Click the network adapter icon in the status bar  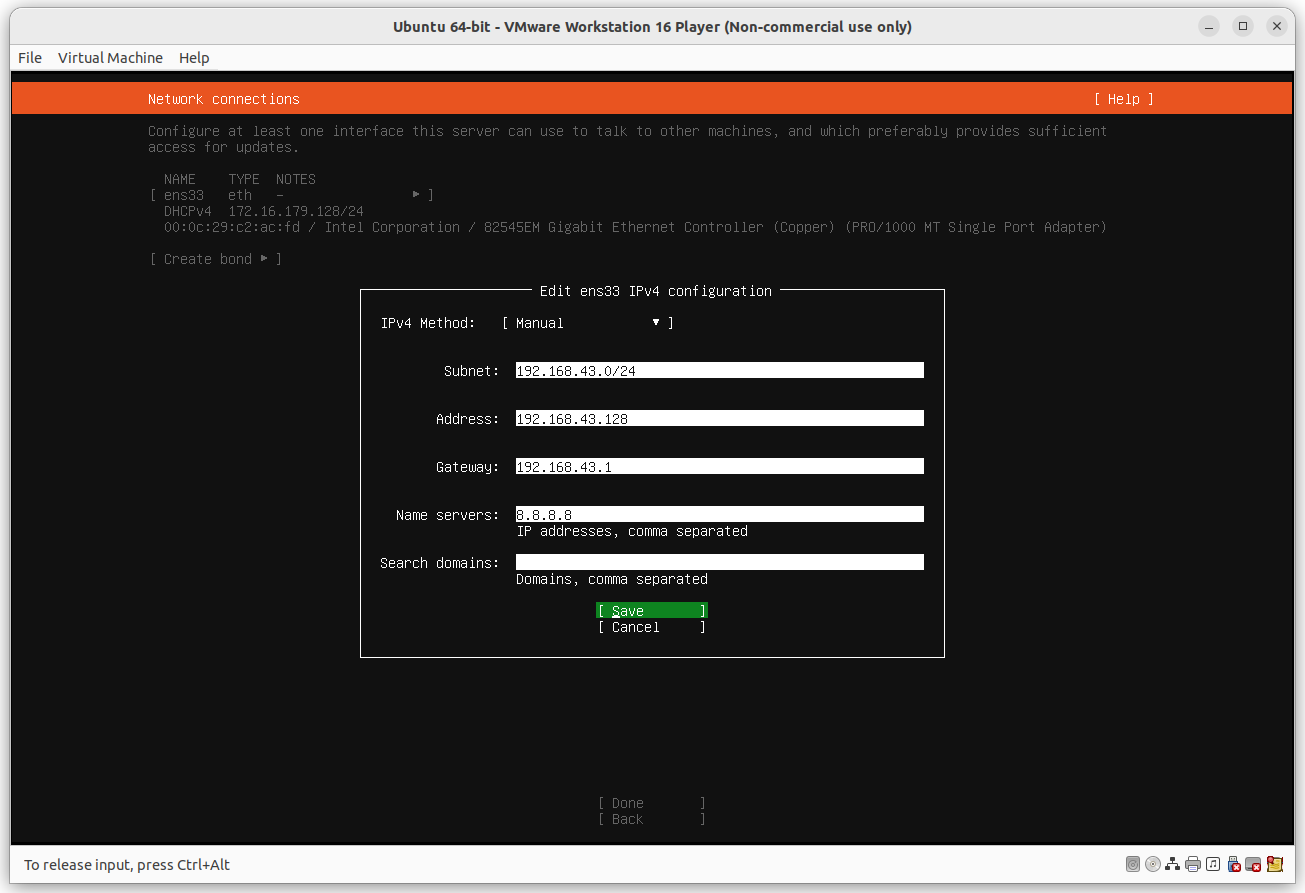pyautogui.click(x=1172, y=864)
